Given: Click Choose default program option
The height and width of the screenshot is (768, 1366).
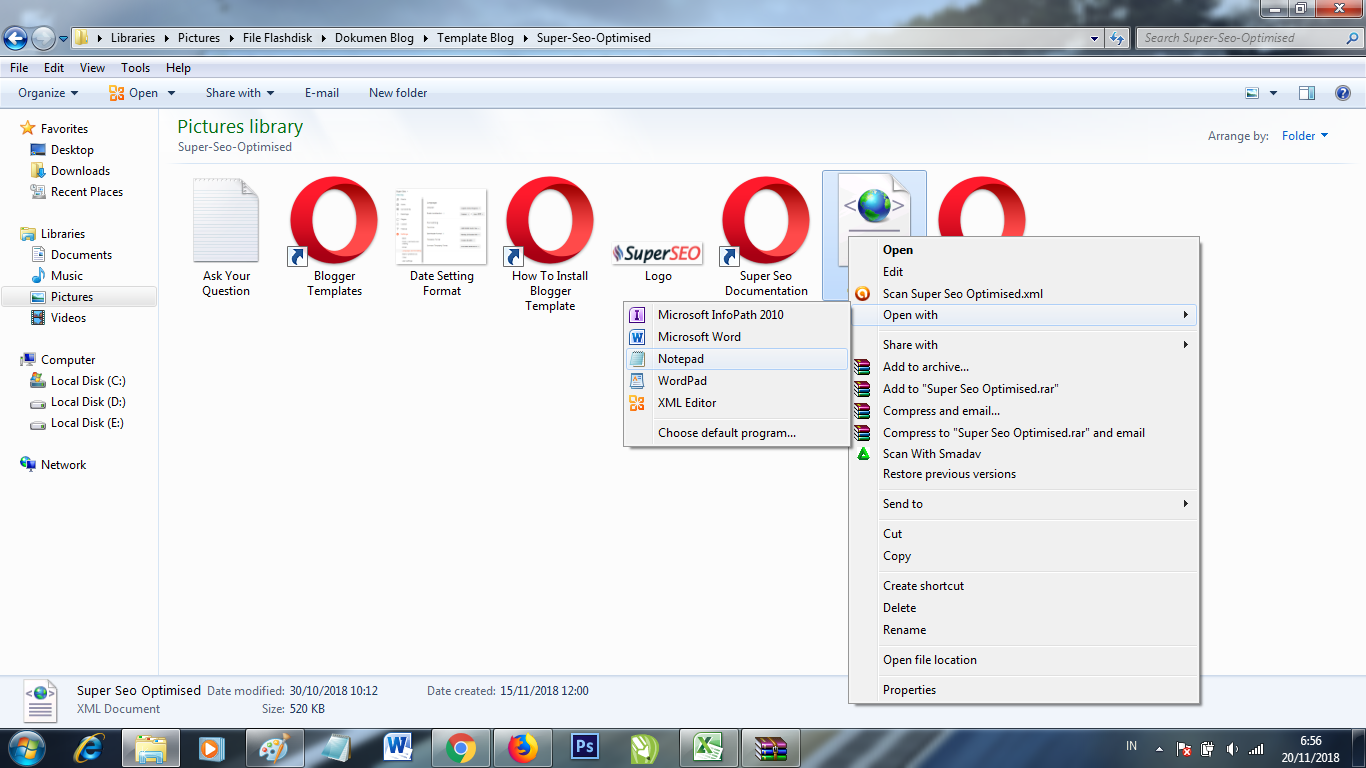Looking at the screenshot, I should click(737, 433).
